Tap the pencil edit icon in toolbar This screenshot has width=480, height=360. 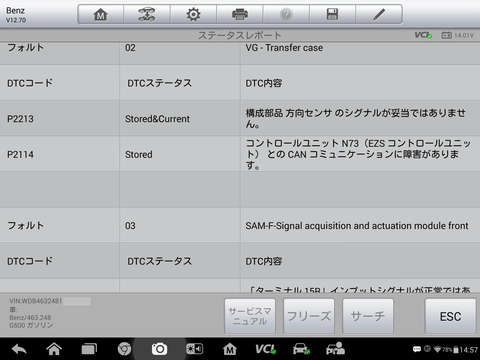tap(379, 14)
